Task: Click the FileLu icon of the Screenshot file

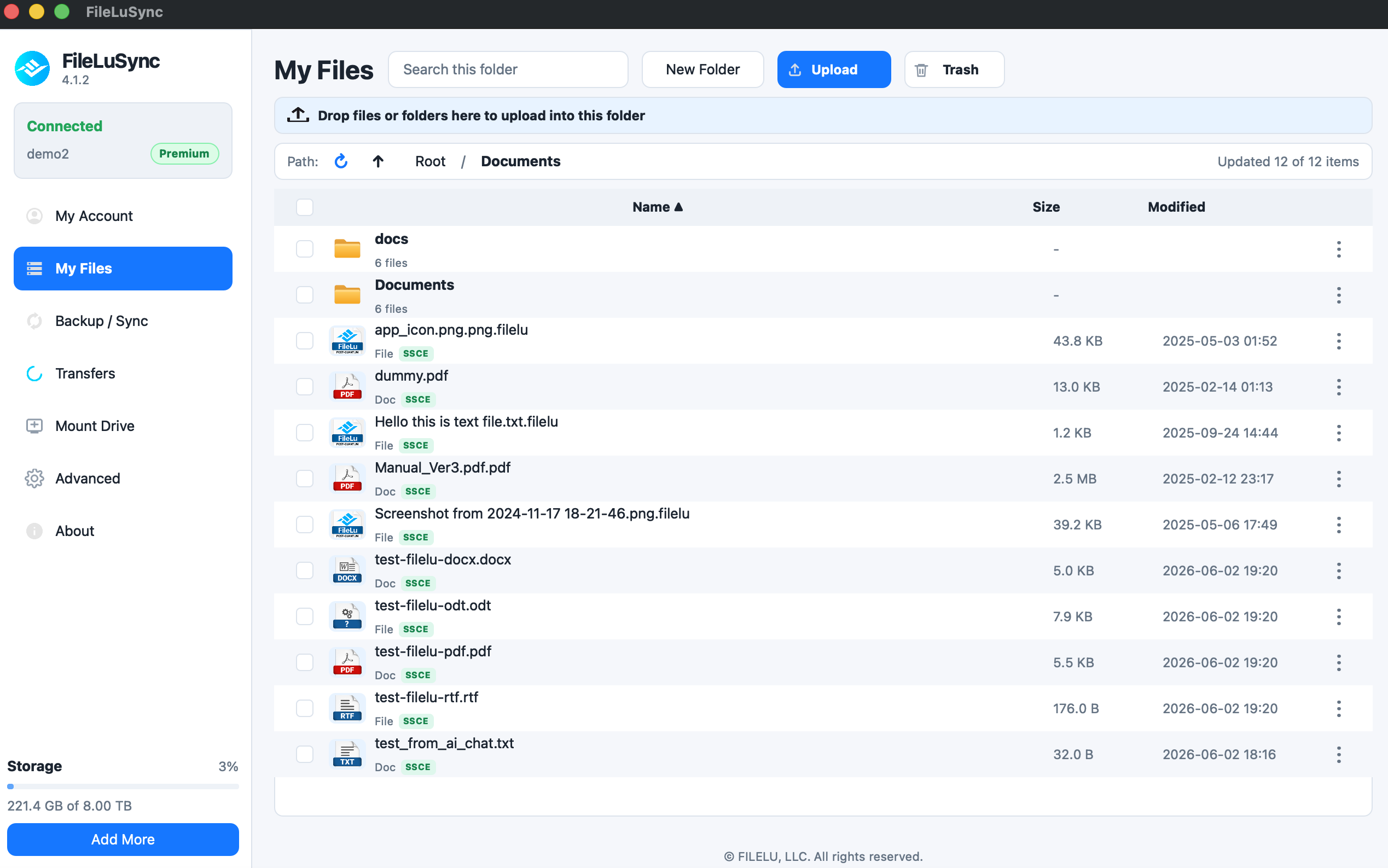Action: tap(347, 524)
